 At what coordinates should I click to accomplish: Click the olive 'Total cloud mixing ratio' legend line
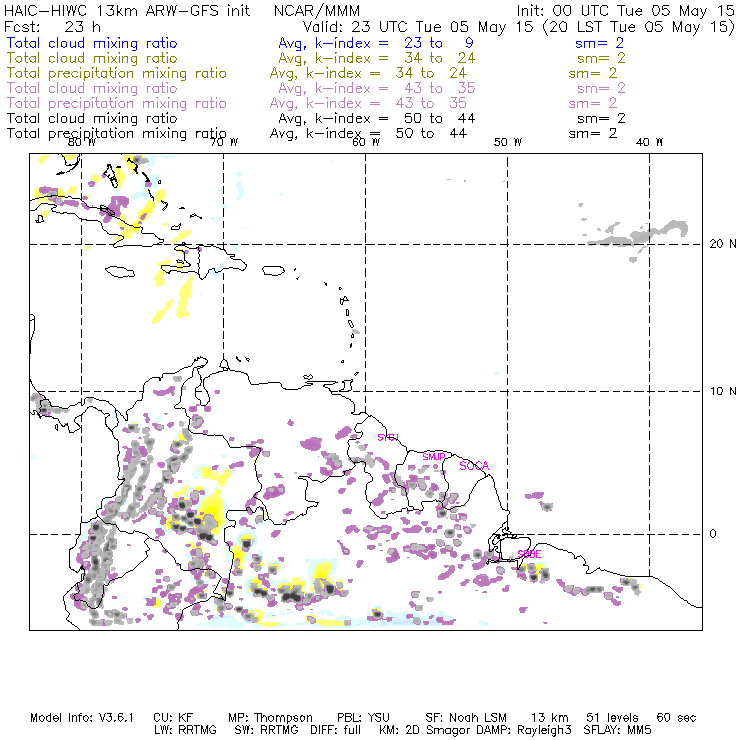click(92, 58)
